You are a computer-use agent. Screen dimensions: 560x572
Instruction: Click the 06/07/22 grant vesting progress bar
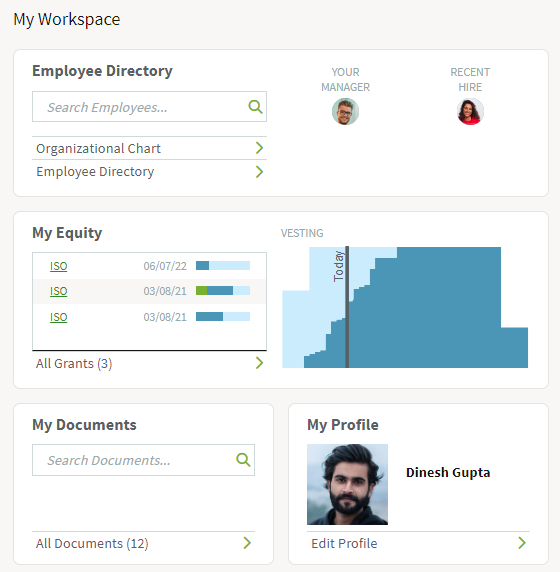coord(223,266)
